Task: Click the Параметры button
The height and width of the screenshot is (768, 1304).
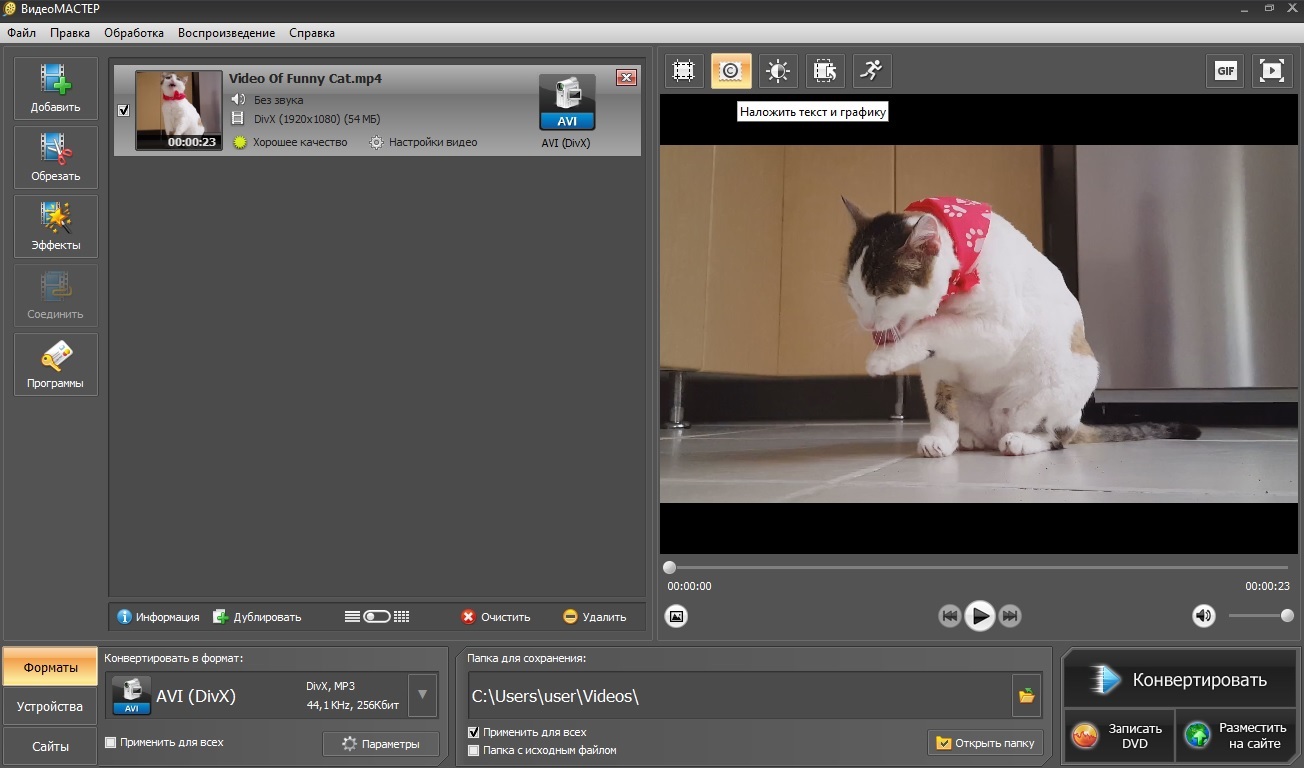Action: pyautogui.click(x=381, y=744)
